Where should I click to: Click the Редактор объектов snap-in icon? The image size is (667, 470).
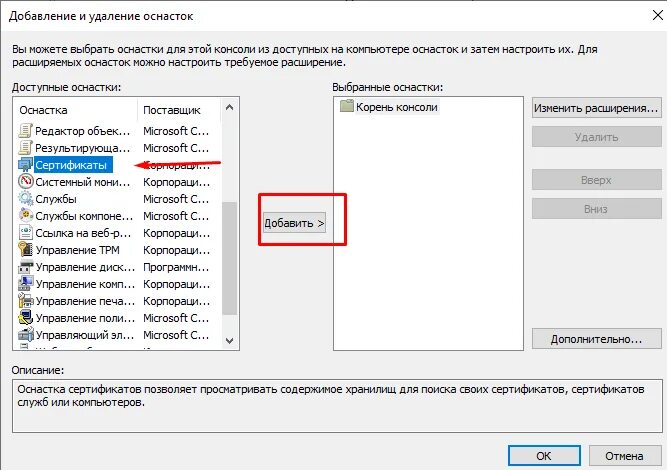[26, 131]
